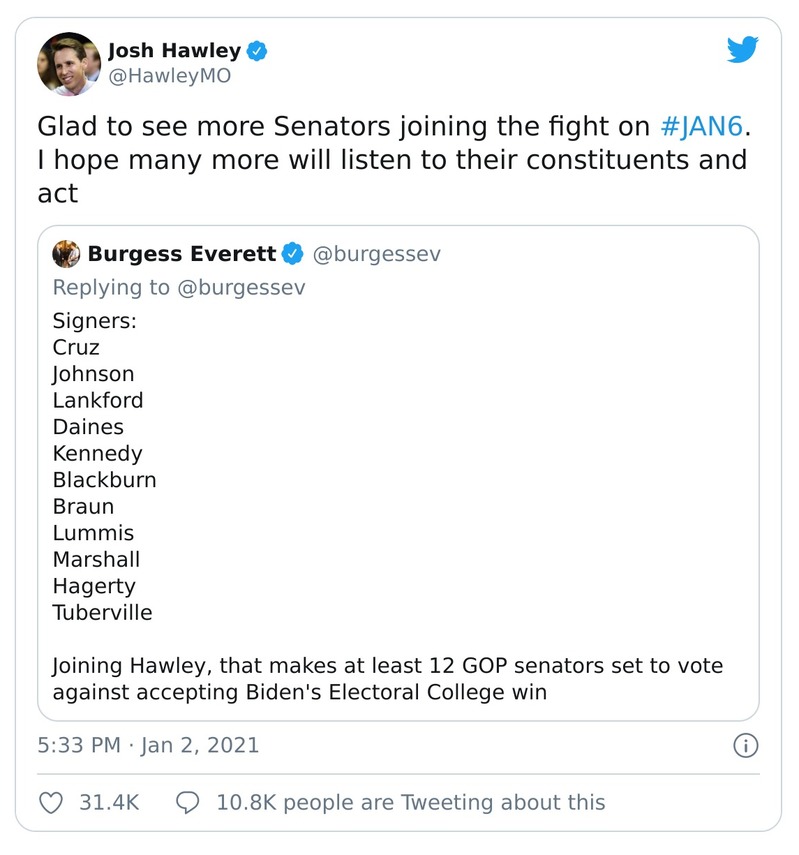Click the @burgessev handle beside Everett's name
Image resolution: width=799 pixels, height=855 pixels.
(x=377, y=254)
